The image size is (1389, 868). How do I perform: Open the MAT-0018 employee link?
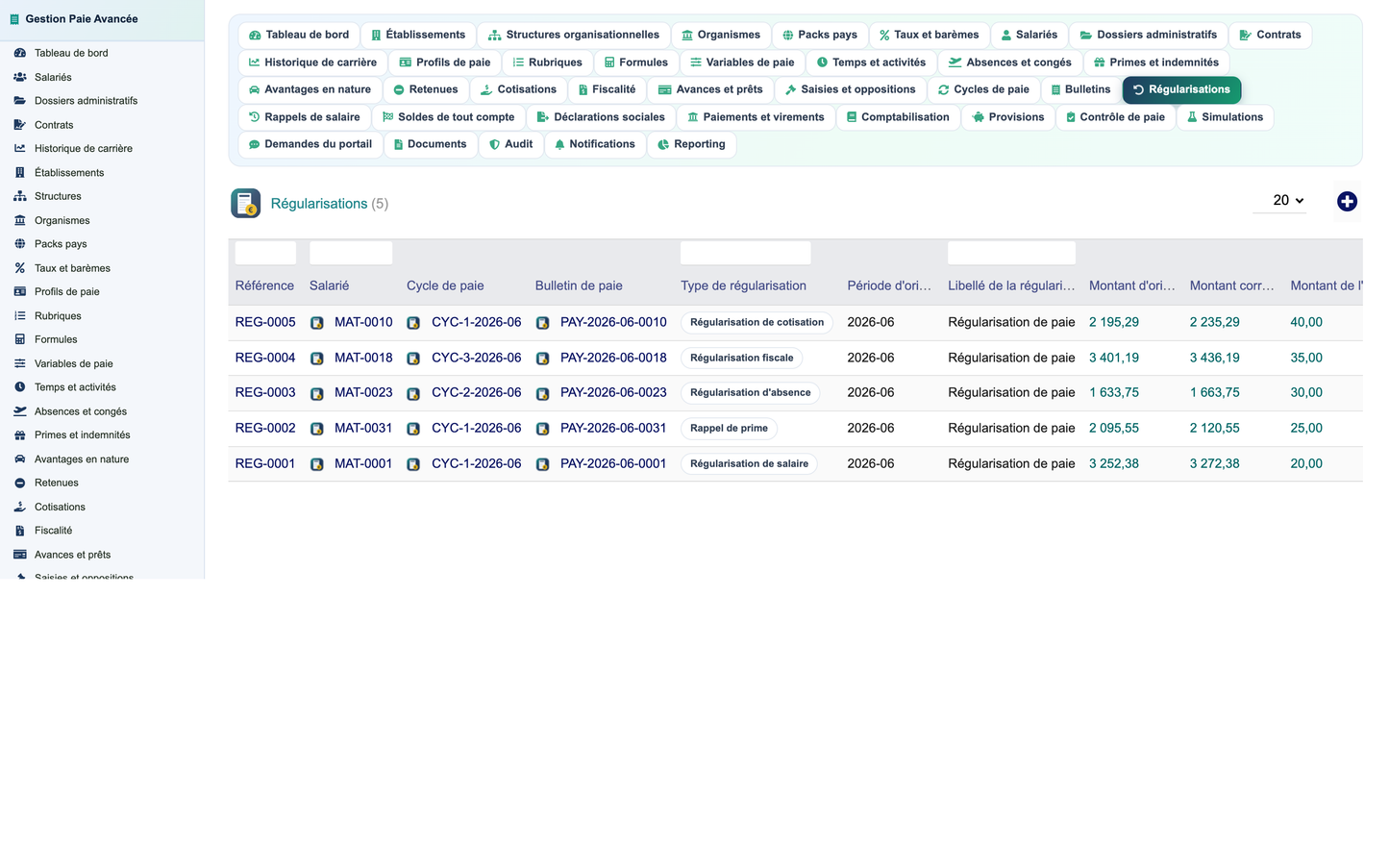click(363, 358)
